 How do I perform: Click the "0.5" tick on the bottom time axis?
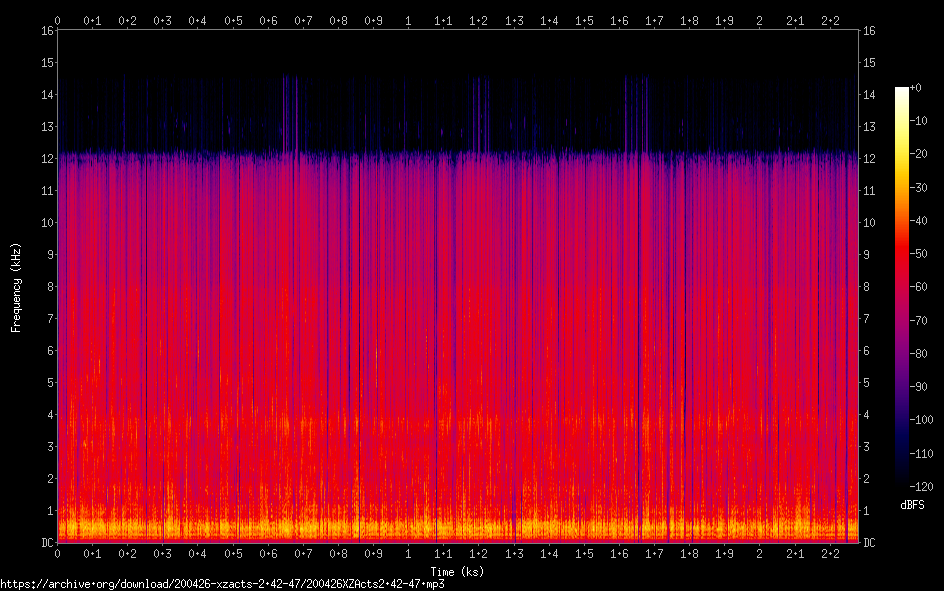click(233, 554)
